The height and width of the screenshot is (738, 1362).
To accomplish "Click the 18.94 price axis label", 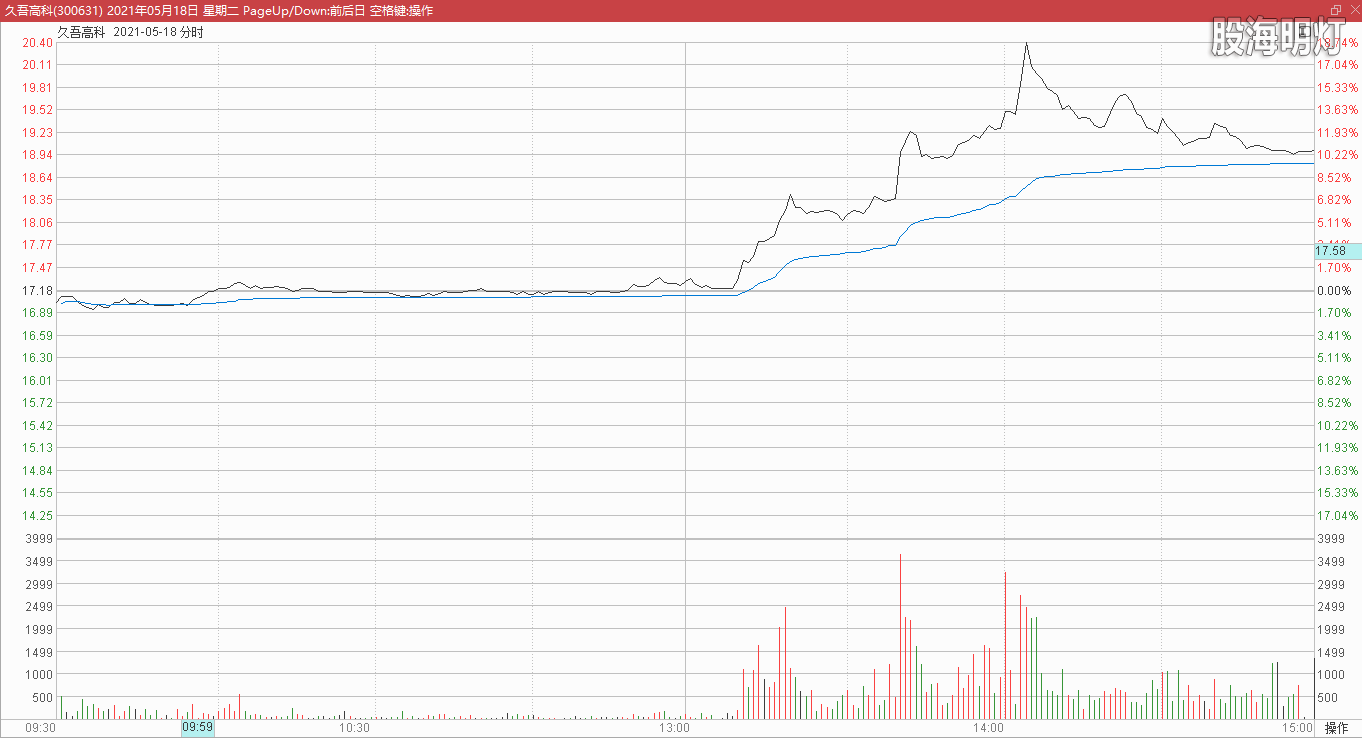I will (x=38, y=155).
